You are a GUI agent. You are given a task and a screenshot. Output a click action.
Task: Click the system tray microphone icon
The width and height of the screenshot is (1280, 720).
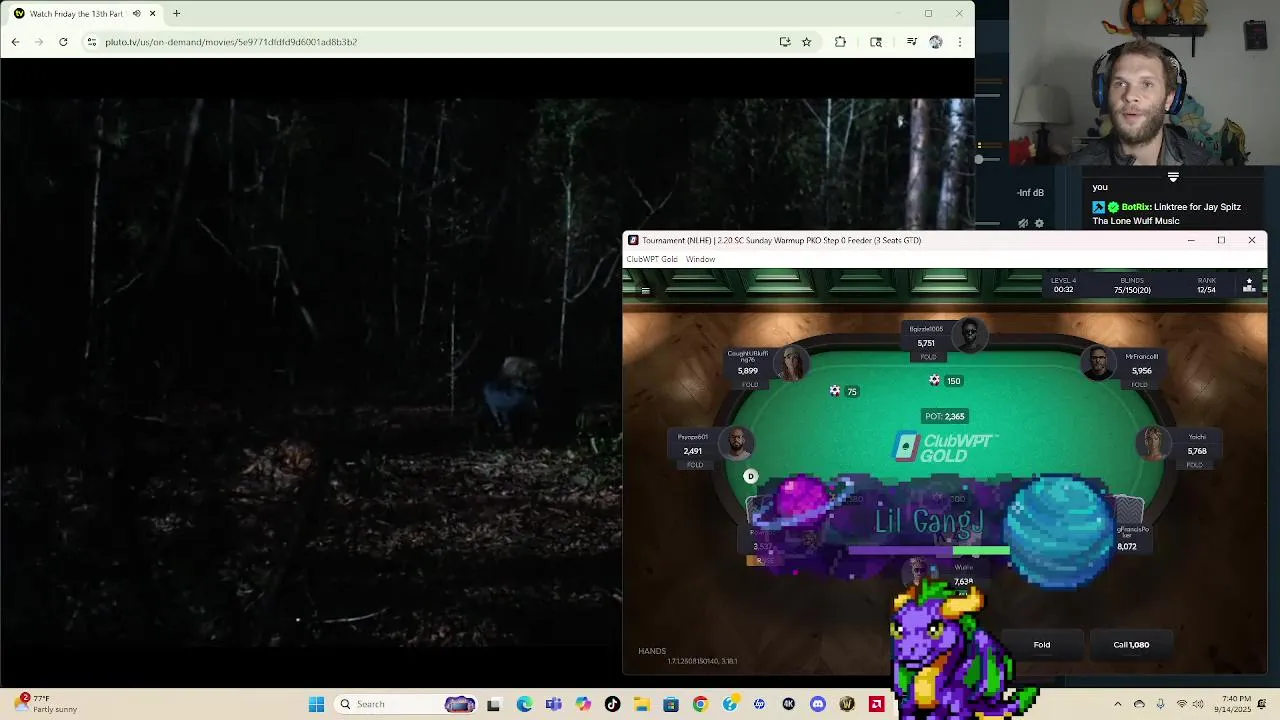(1160, 704)
